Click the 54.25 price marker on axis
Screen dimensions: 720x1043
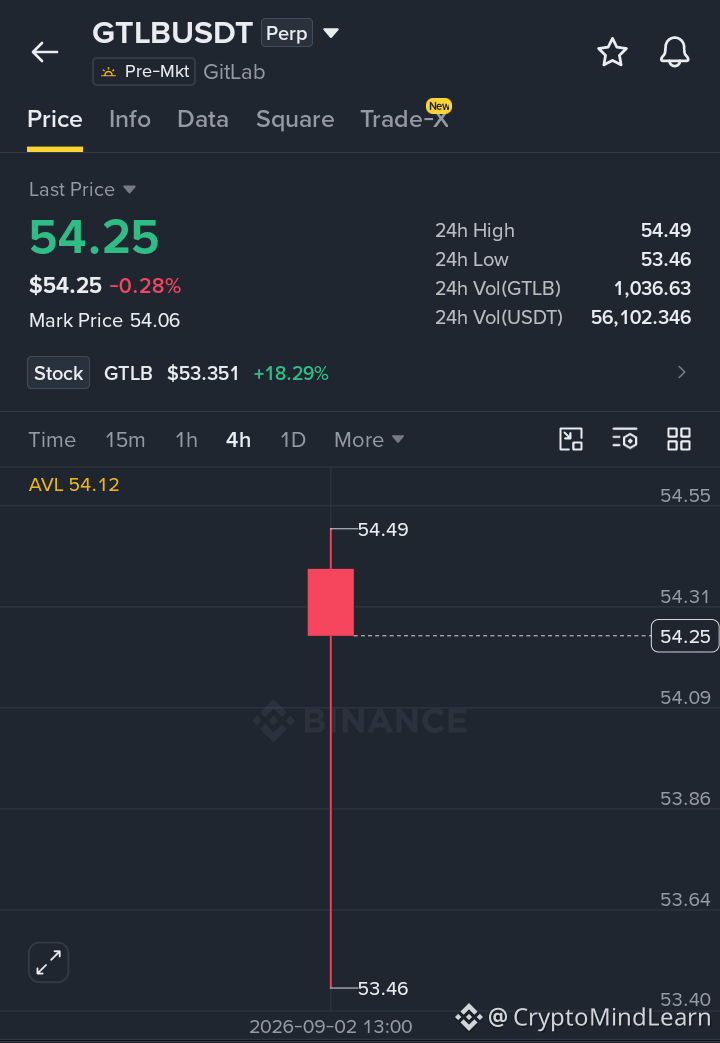(x=685, y=636)
